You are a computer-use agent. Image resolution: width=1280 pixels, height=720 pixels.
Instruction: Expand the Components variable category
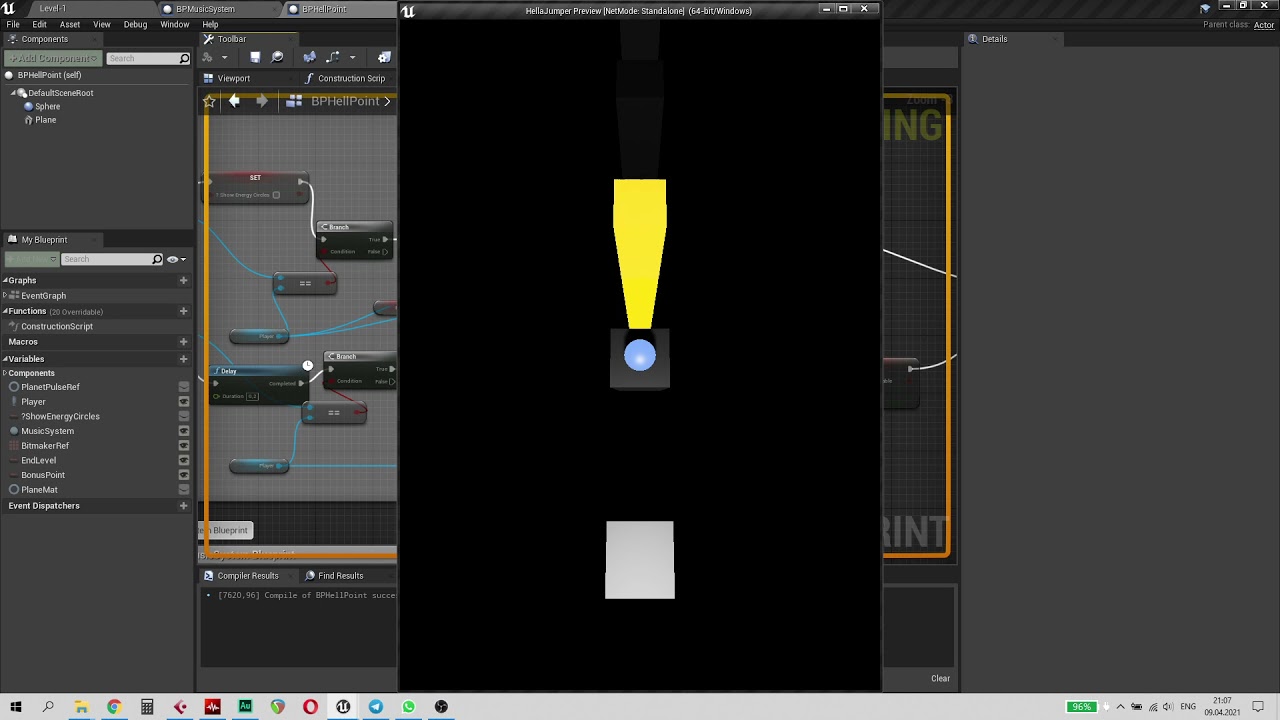click(x=5, y=373)
